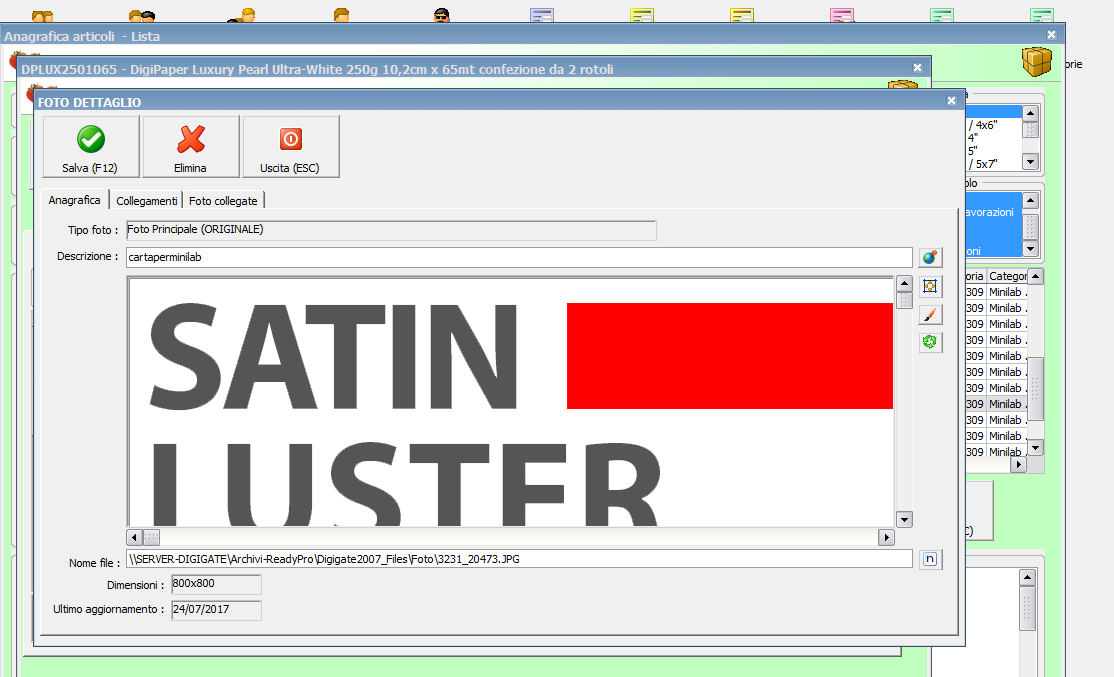Click the green recycle refresh icon

click(930, 342)
